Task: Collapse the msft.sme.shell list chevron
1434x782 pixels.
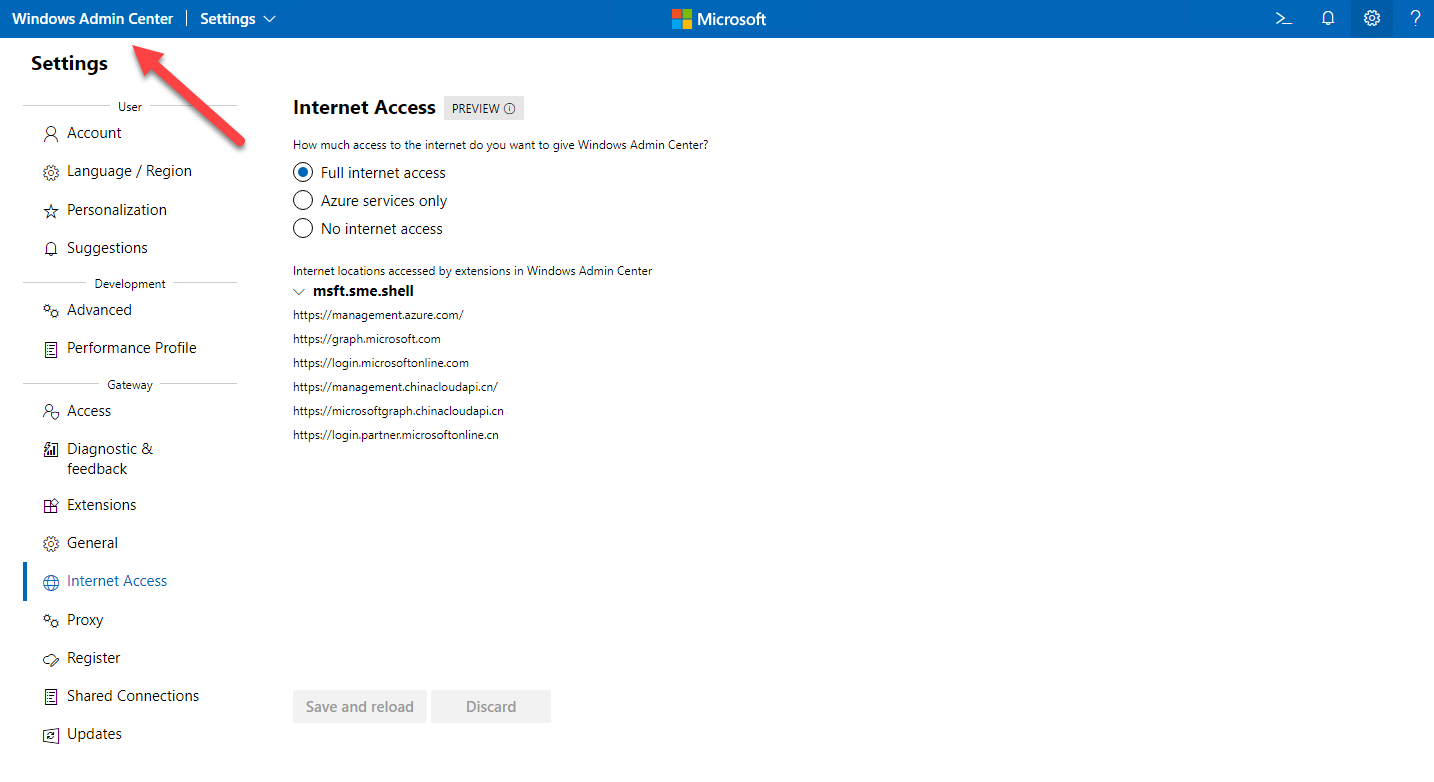Action: point(299,292)
